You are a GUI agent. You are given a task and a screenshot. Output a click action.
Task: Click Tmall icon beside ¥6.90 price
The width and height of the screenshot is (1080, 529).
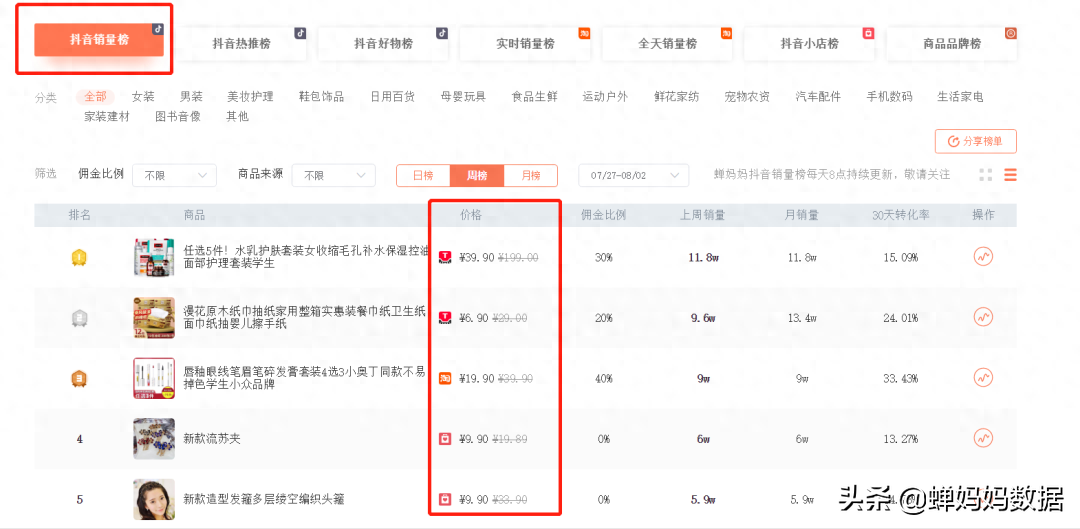(445, 318)
